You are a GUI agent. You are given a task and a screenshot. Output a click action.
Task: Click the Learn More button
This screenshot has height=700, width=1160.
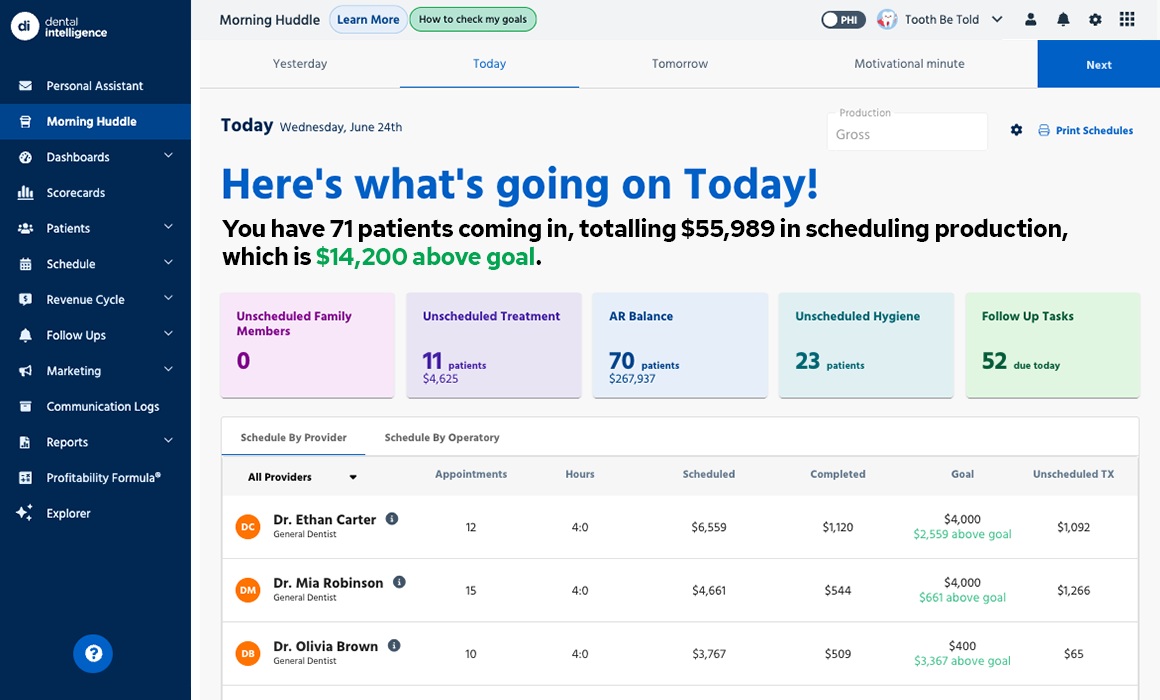[368, 20]
